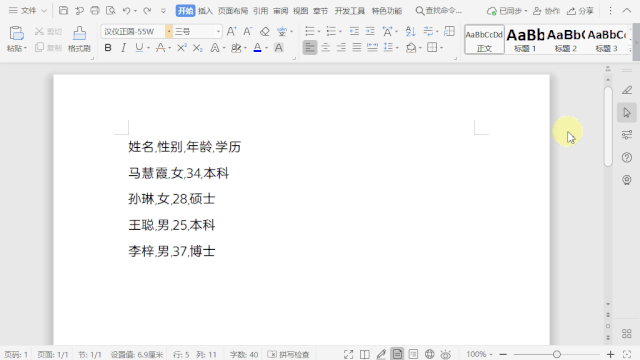Toggle italic formatting
640x360 pixels.
123,48
